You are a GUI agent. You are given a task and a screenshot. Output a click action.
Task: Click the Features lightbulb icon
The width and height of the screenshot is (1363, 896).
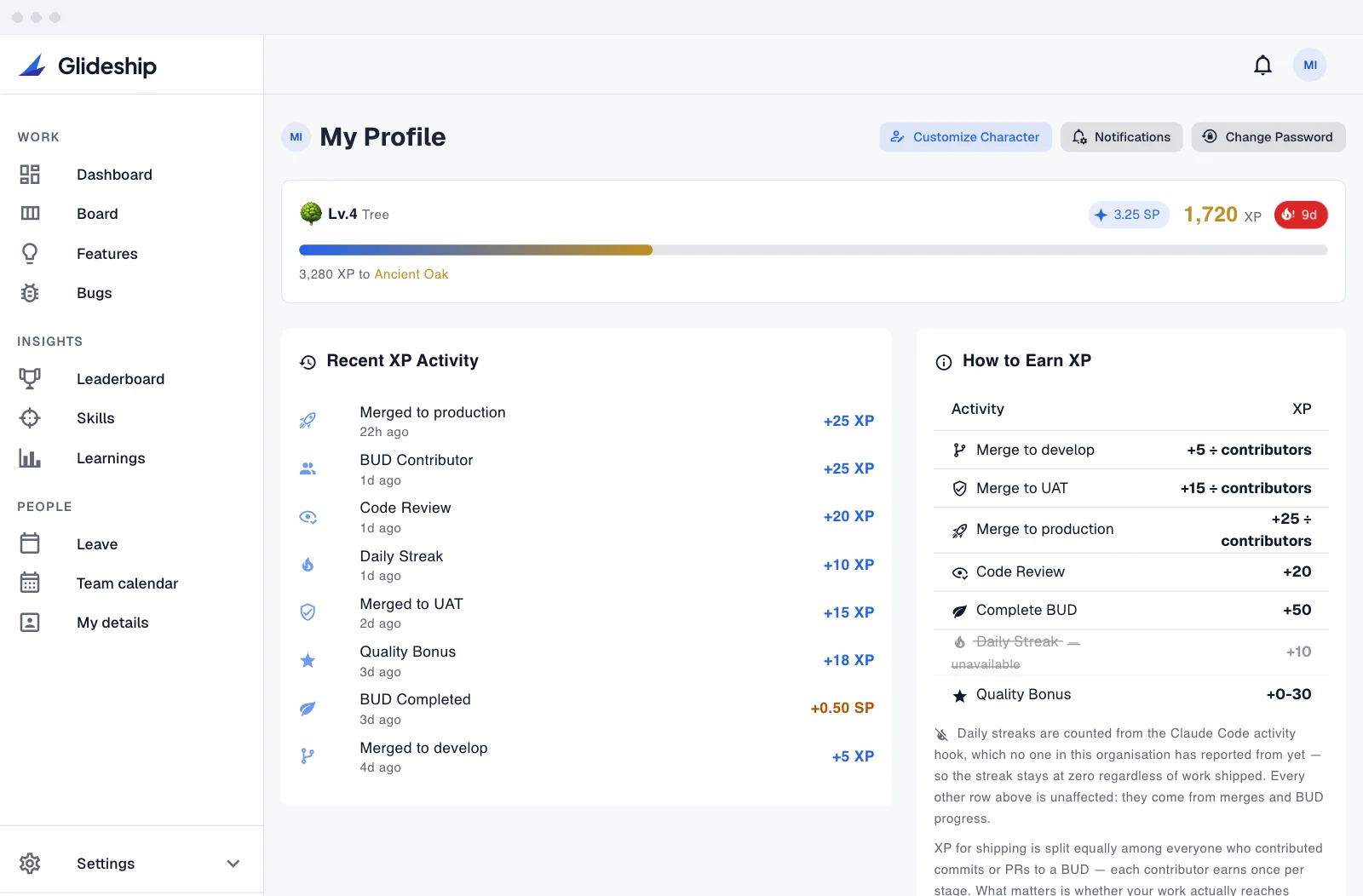(30, 254)
